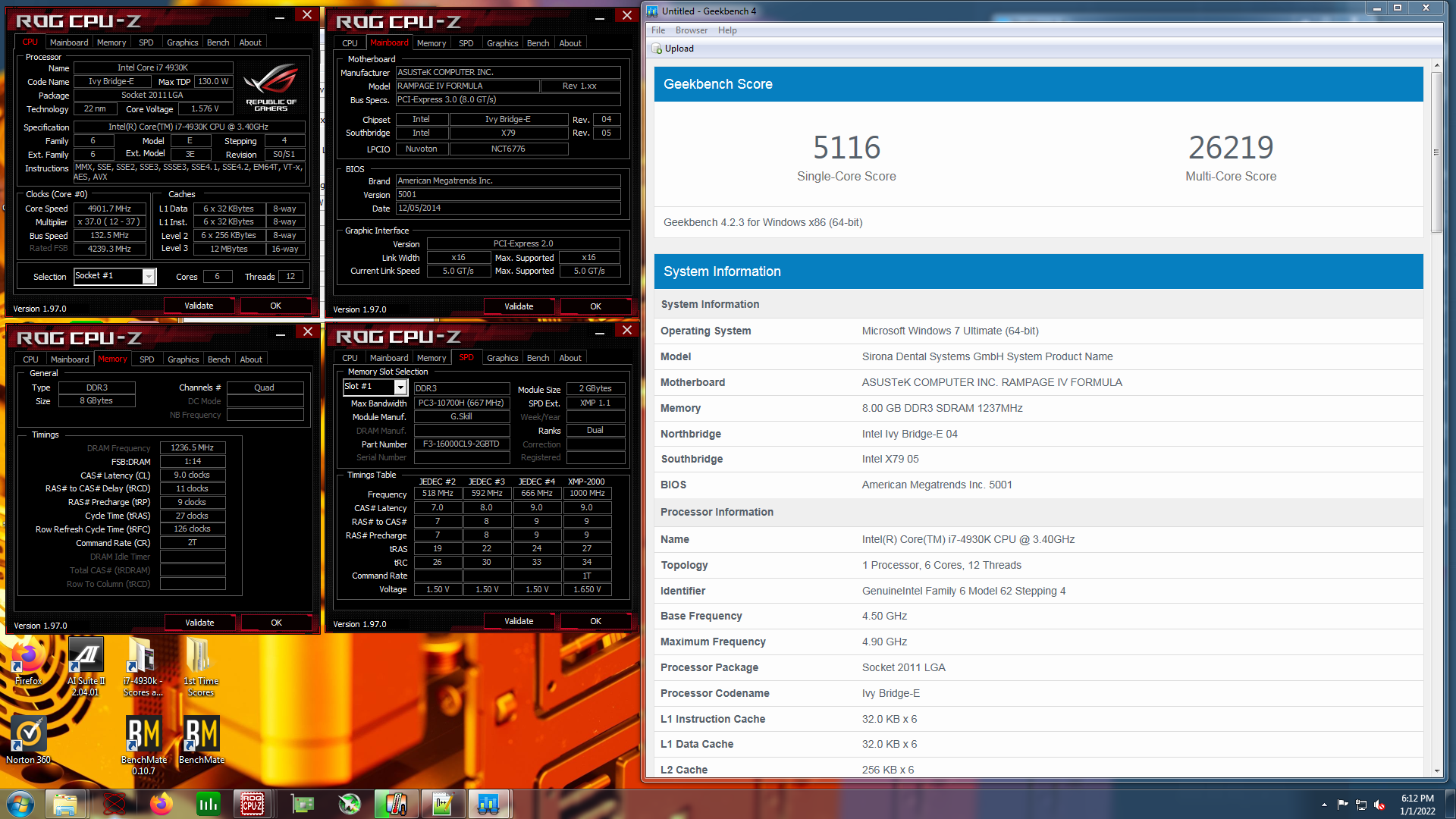Click the Core Voltage 1.576 V value

pyautogui.click(x=206, y=108)
